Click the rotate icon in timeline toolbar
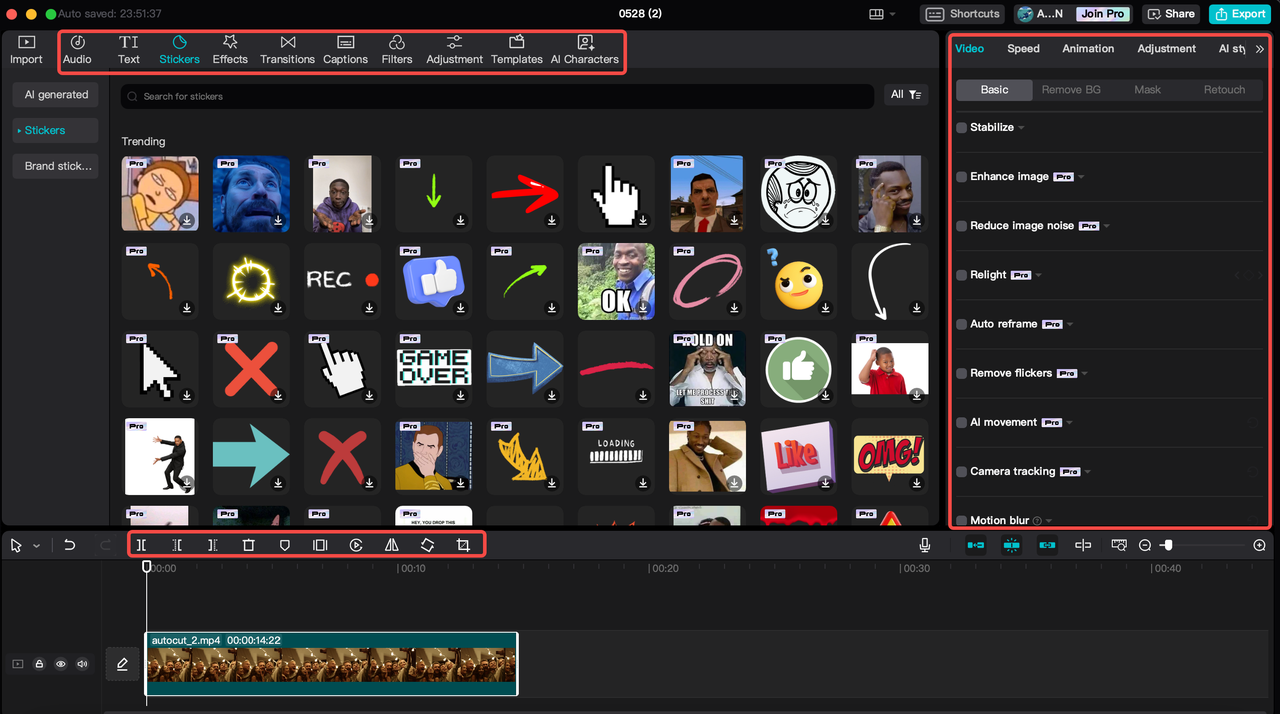The width and height of the screenshot is (1280, 714). point(427,545)
